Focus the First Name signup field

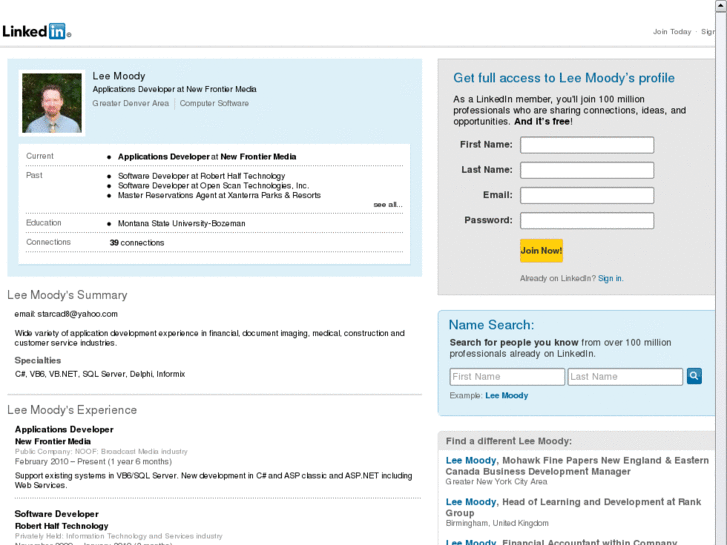[587, 145]
